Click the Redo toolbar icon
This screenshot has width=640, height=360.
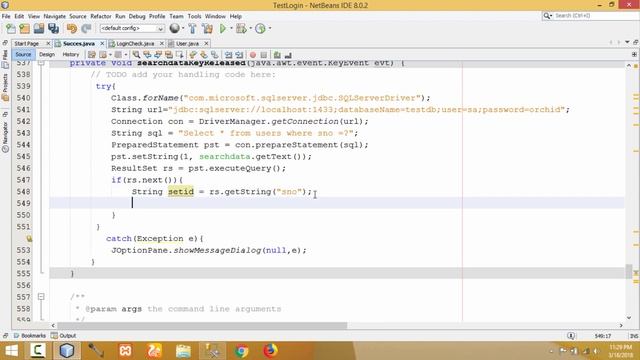[86, 29]
